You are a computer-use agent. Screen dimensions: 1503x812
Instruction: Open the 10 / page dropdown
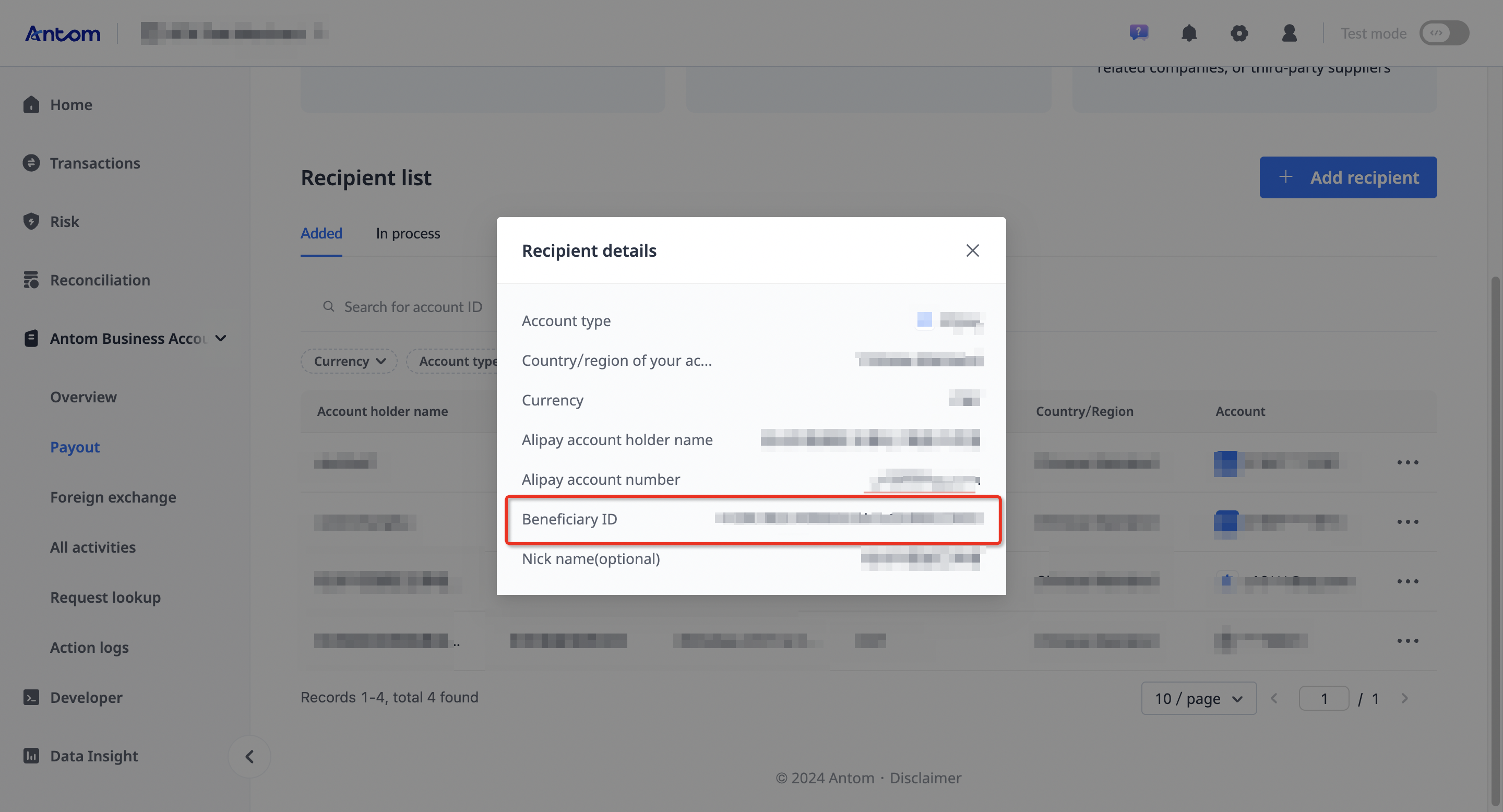1198,698
